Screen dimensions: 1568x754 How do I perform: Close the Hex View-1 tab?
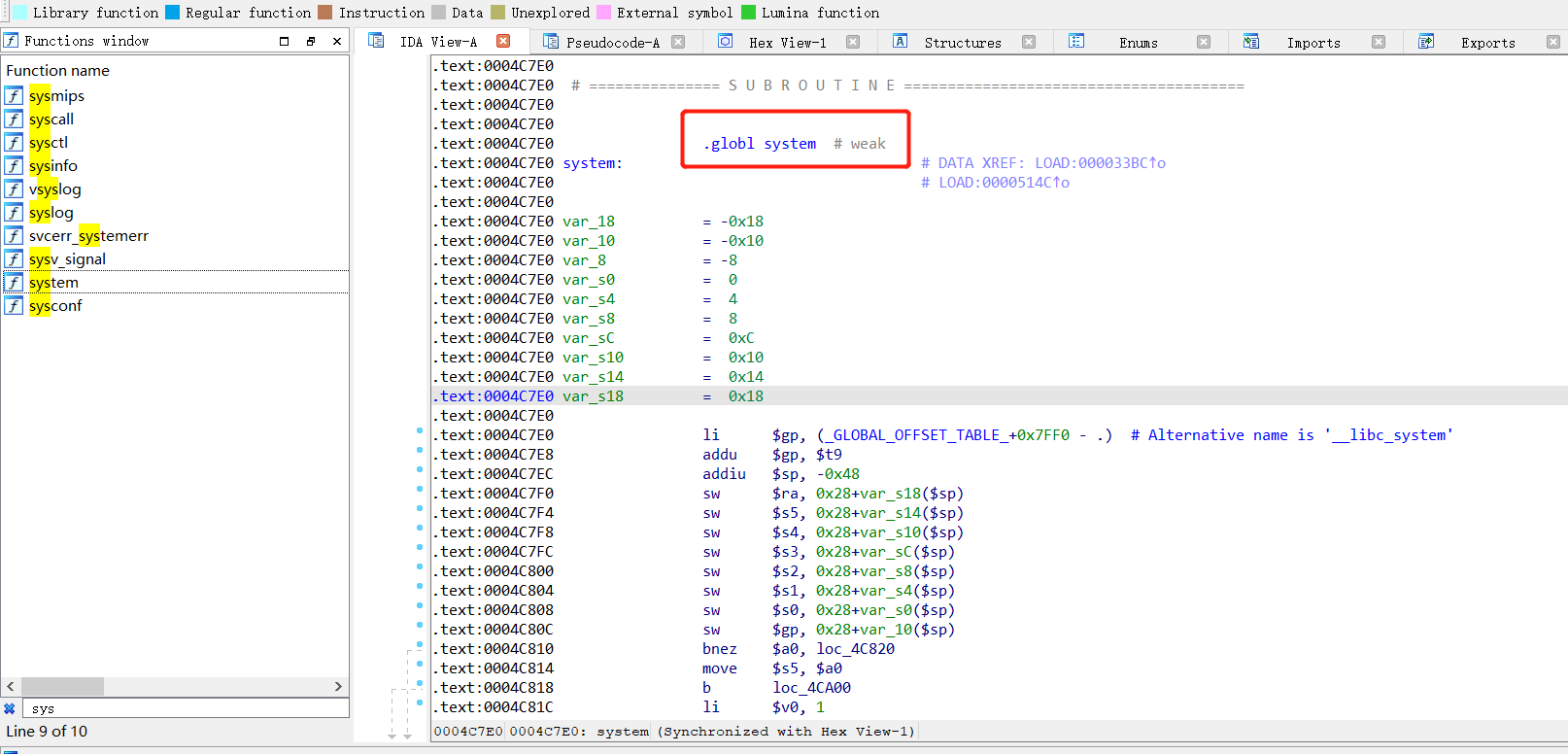[x=853, y=42]
